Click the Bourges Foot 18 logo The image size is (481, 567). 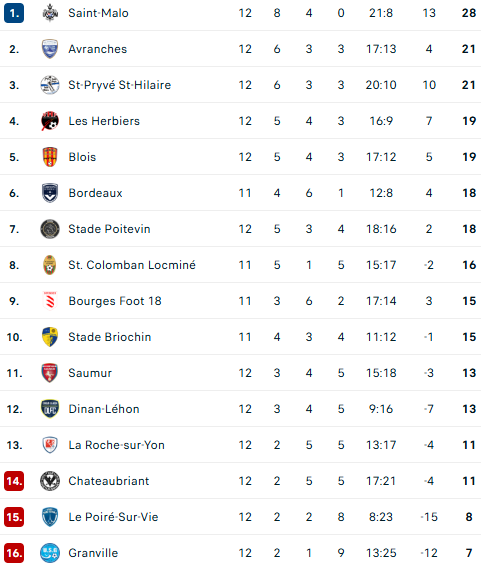[50, 301]
